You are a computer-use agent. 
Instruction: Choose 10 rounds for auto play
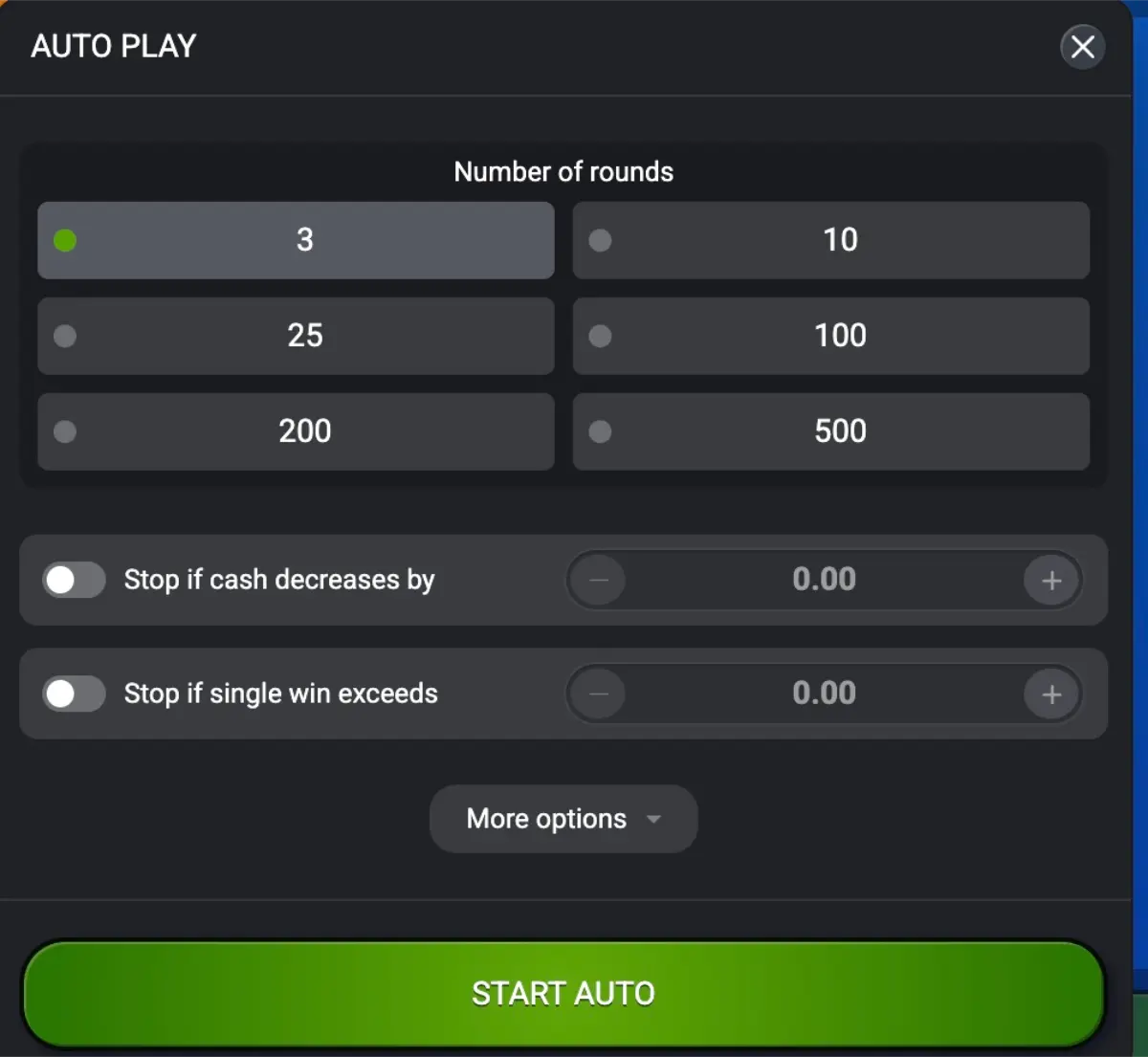[x=830, y=240]
